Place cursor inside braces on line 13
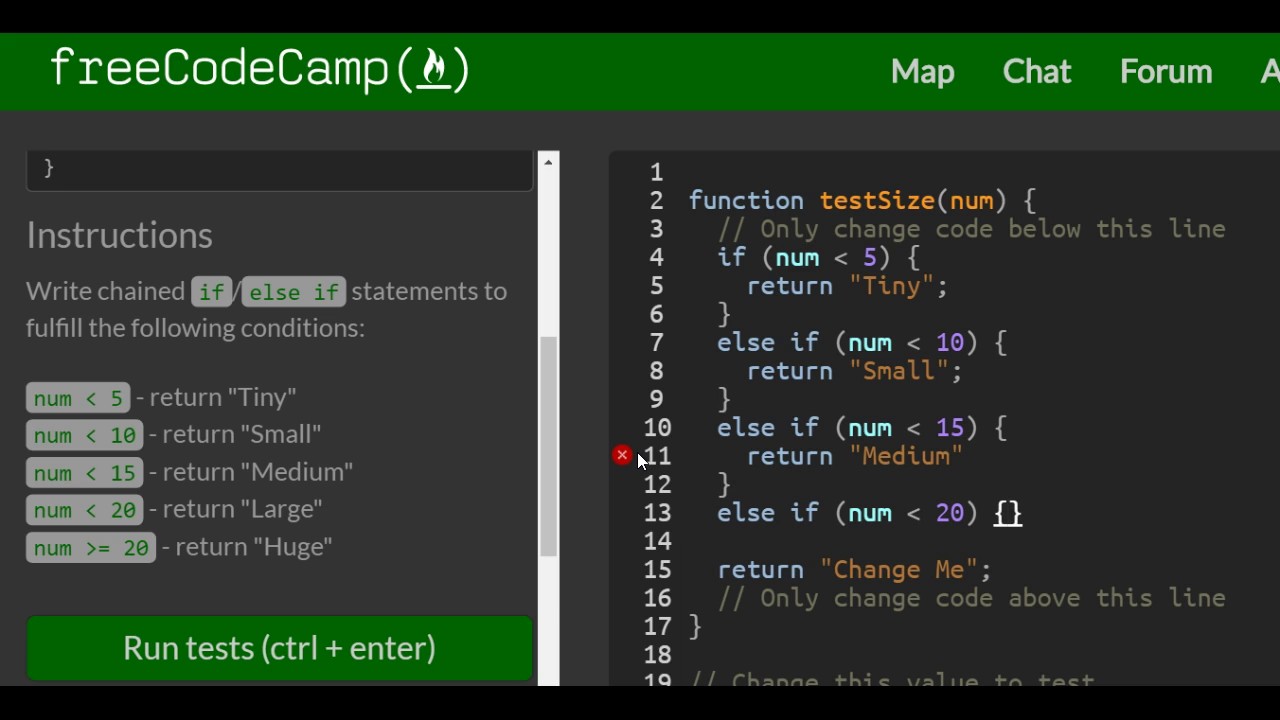This screenshot has height=720, width=1280. (1008, 513)
